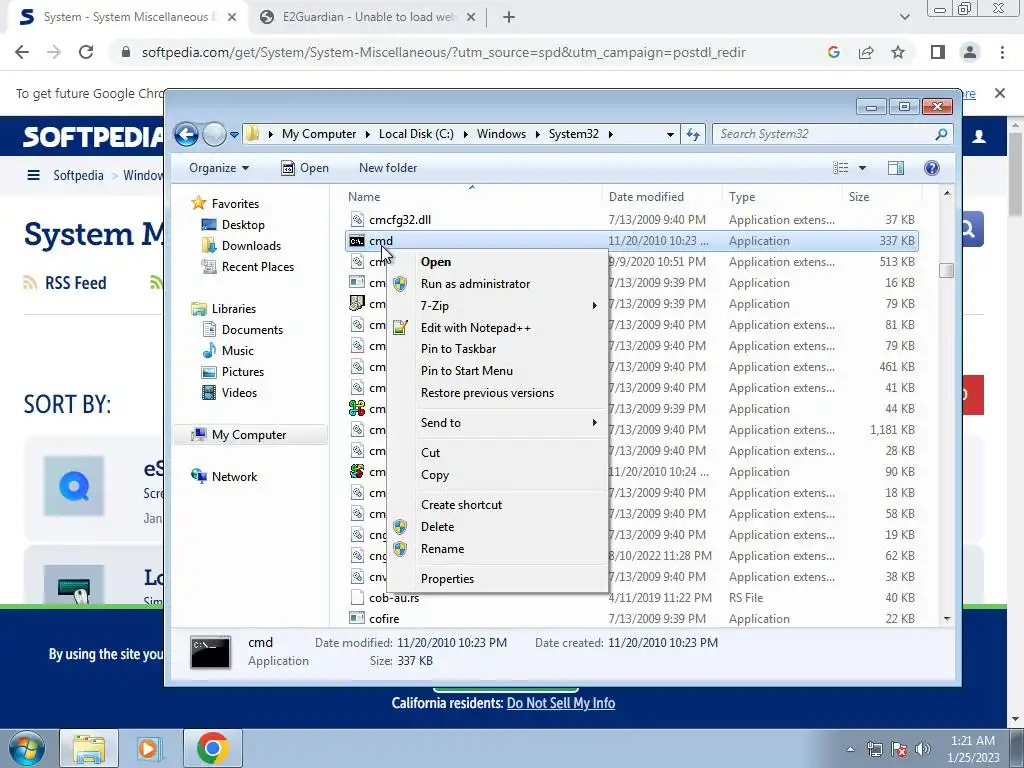The width and height of the screenshot is (1024, 768).
Task: Click Do Not Sell My Info link
Action: click(561, 704)
